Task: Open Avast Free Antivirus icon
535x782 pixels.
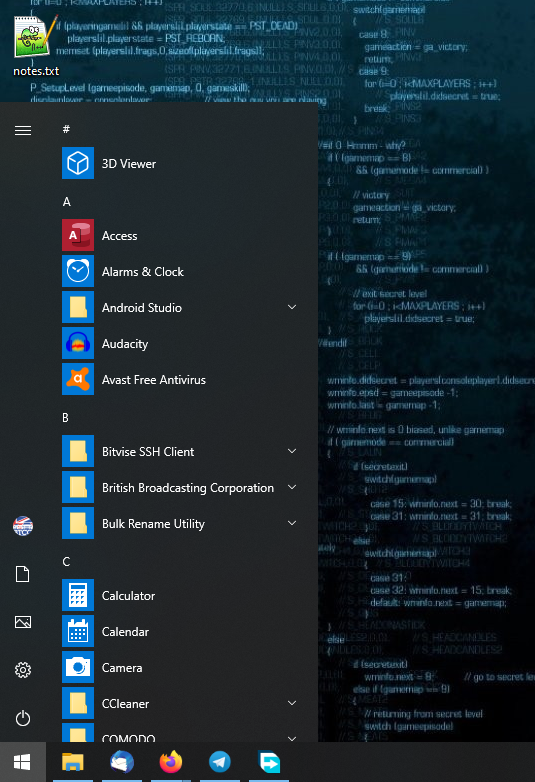Action: [x=78, y=379]
